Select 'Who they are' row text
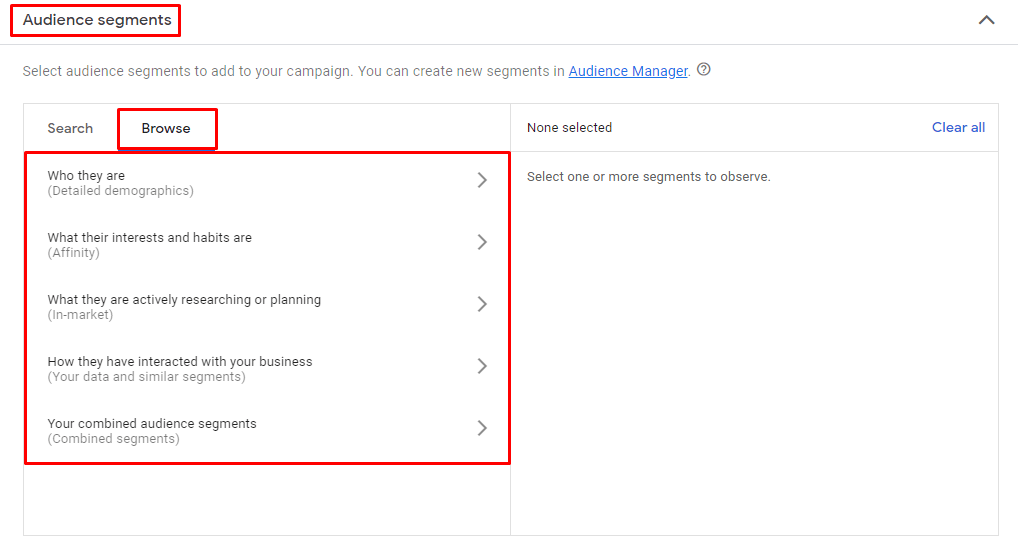This screenshot has width=1018, height=549. [86, 175]
